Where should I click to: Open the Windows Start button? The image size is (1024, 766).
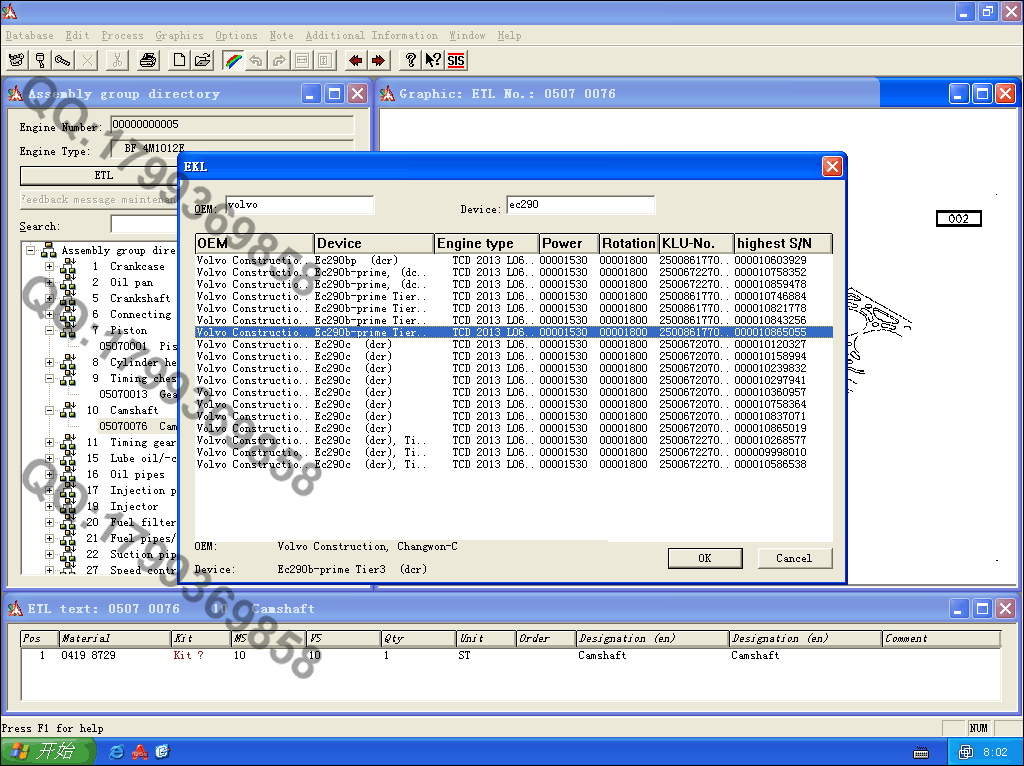coord(48,752)
